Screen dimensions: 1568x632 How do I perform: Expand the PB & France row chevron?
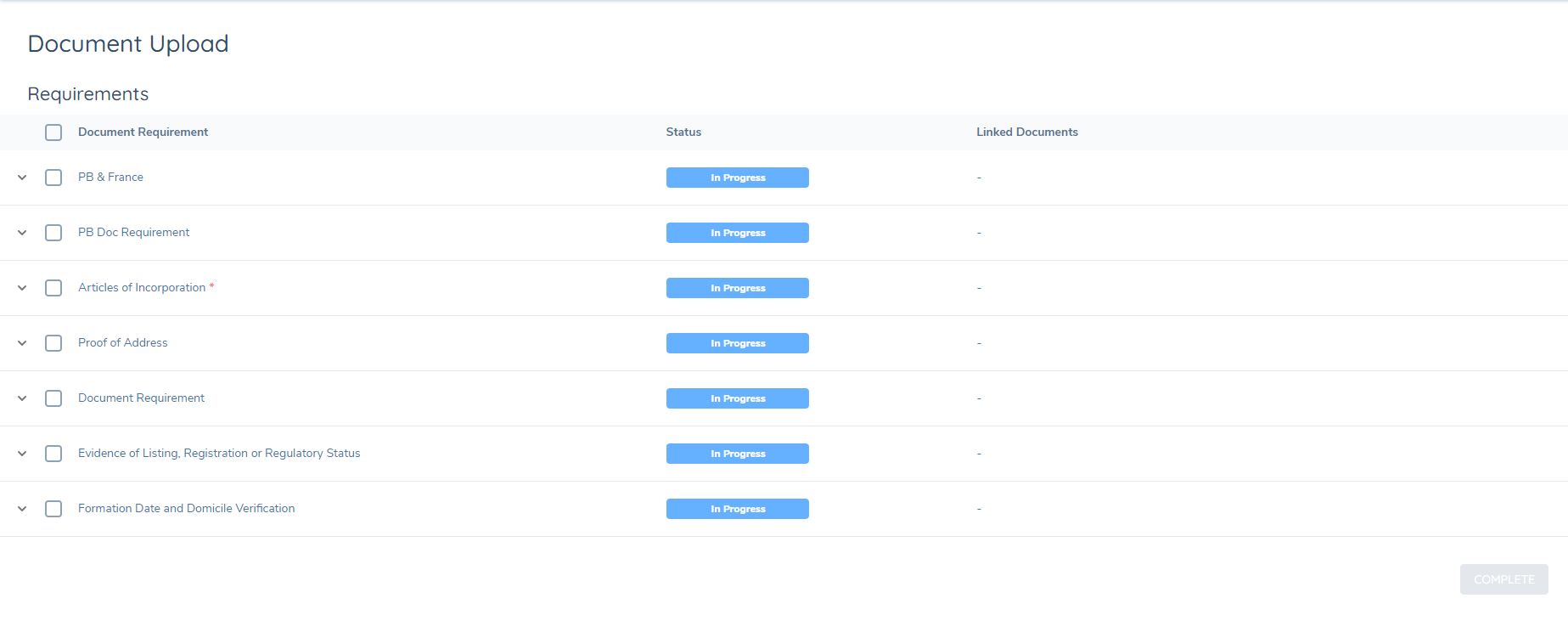tap(22, 178)
